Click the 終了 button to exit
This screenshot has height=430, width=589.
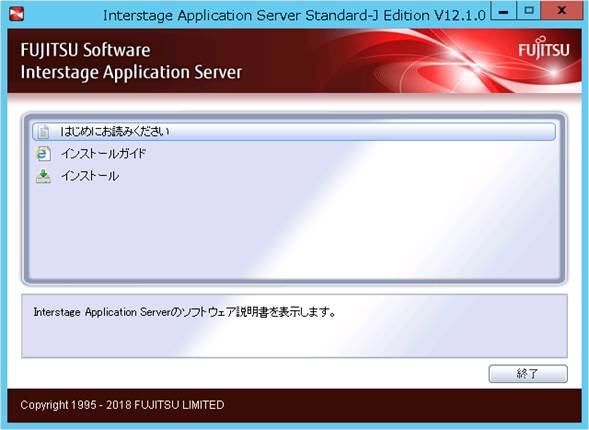pos(528,374)
